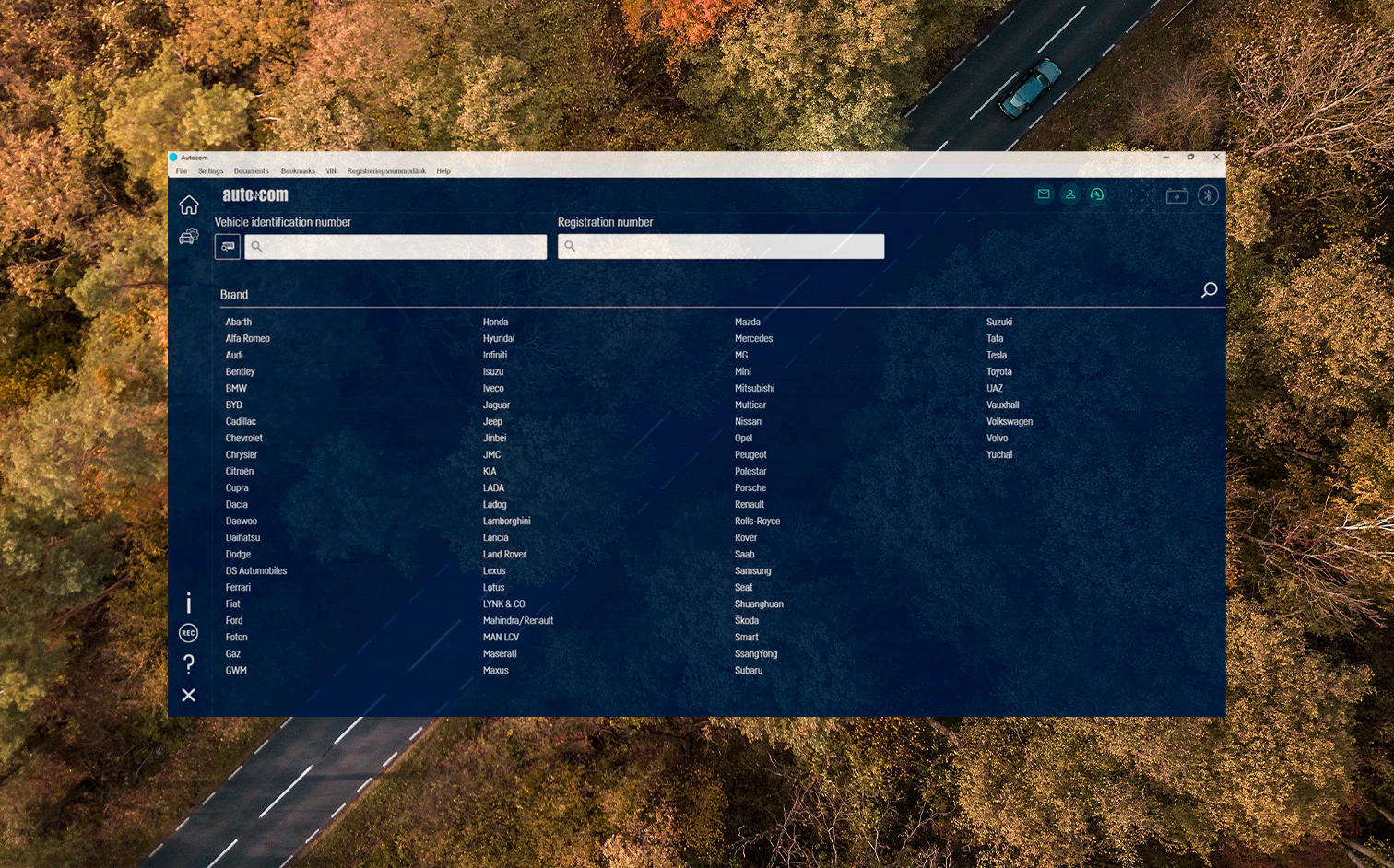Choose Nissan brand
The width and height of the screenshot is (1394, 868).
pyautogui.click(x=748, y=422)
